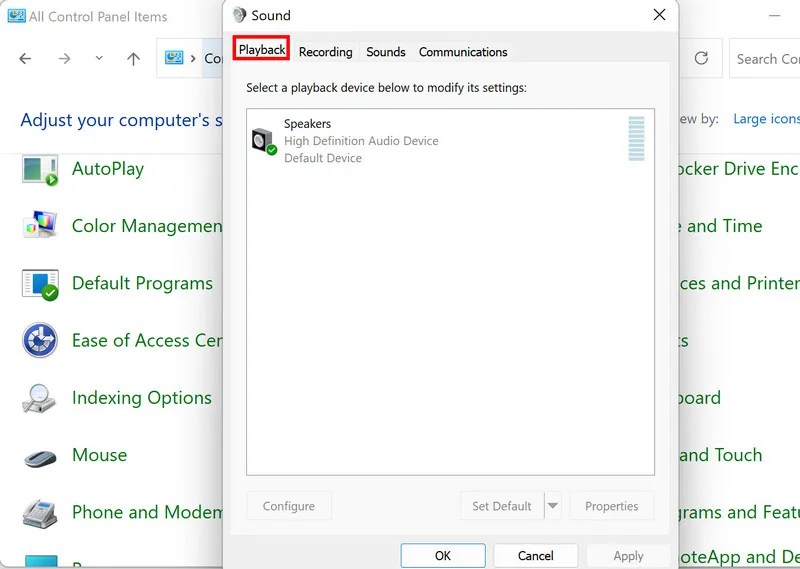The width and height of the screenshot is (800, 569).
Task: Refresh the Control Panel window
Action: tap(701, 58)
